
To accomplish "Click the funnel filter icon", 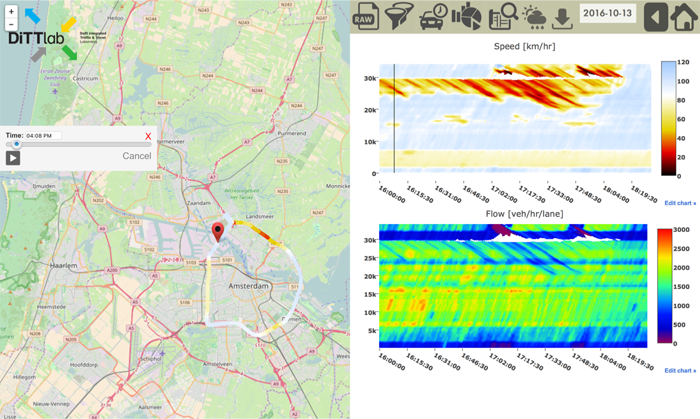I will [398, 17].
